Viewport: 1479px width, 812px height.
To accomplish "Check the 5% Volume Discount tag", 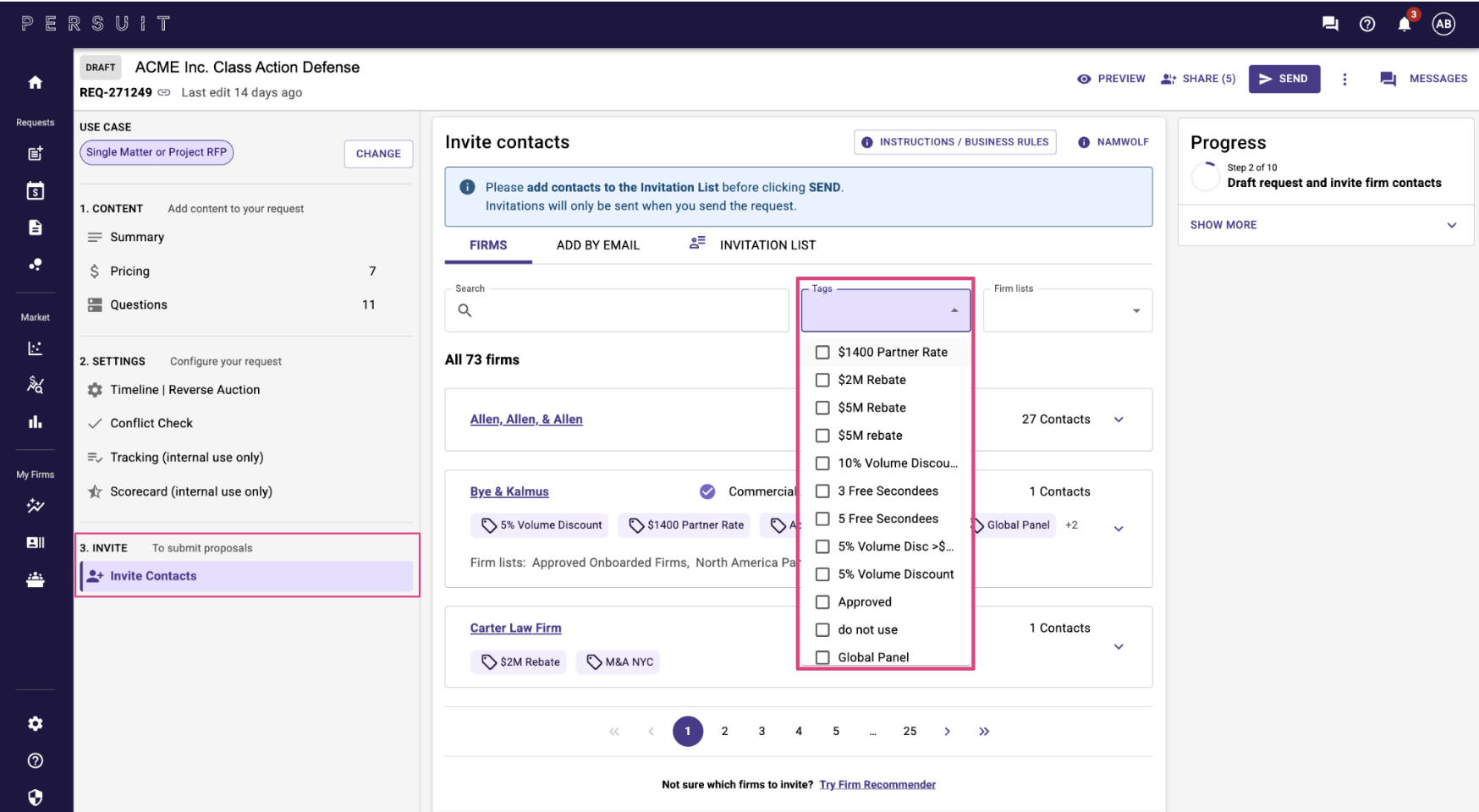I will 822,573.
